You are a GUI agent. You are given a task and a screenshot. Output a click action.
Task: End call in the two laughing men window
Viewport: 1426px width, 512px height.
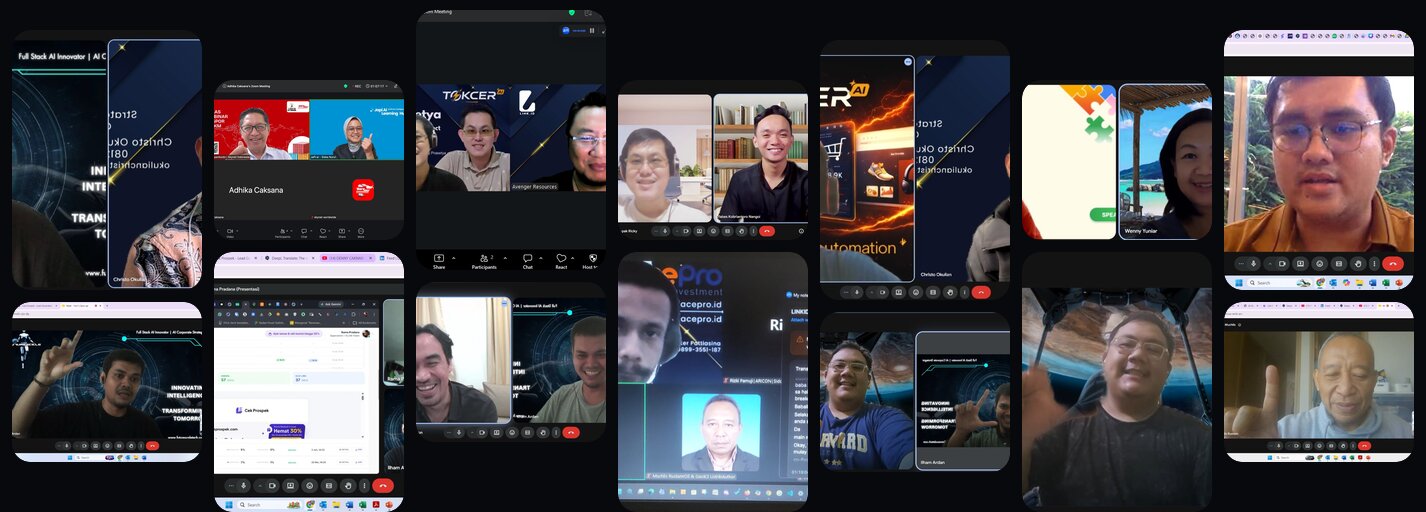click(571, 433)
